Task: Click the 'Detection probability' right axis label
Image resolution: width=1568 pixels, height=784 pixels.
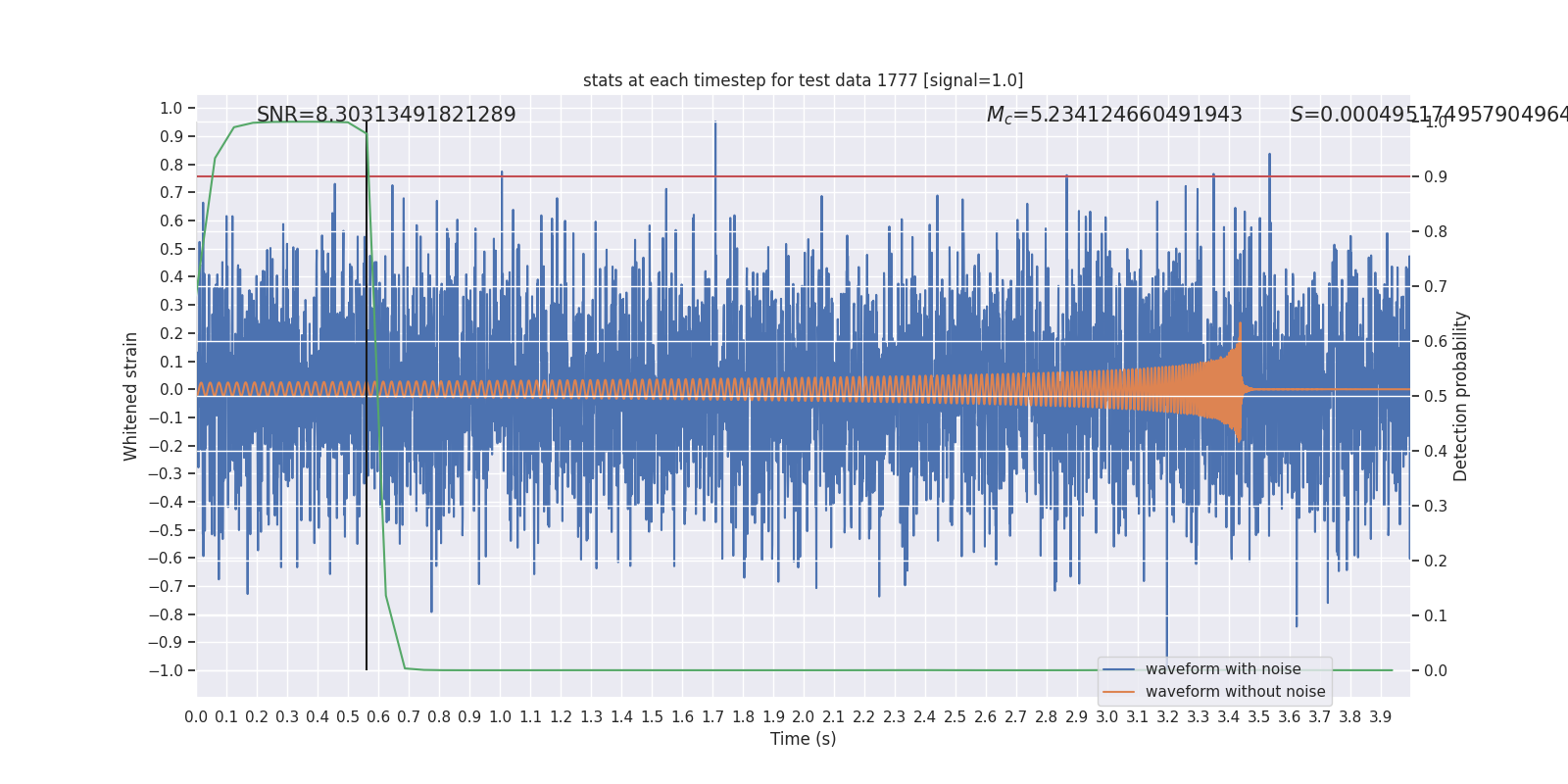Action: (1461, 396)
